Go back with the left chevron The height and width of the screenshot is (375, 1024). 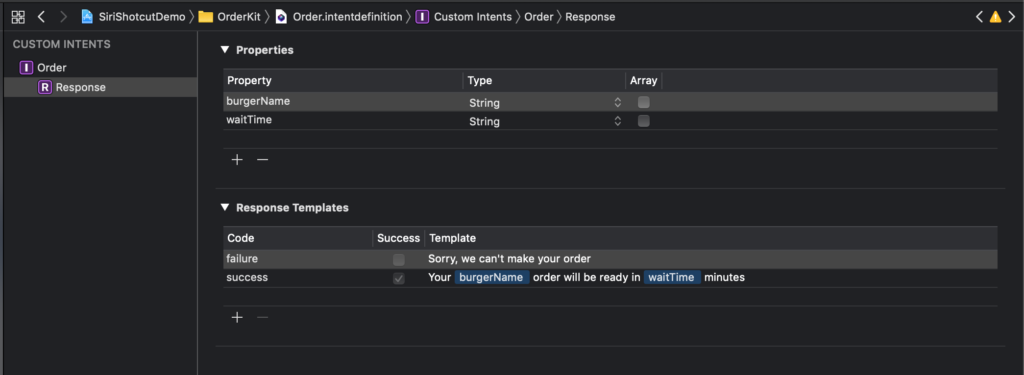41,17
